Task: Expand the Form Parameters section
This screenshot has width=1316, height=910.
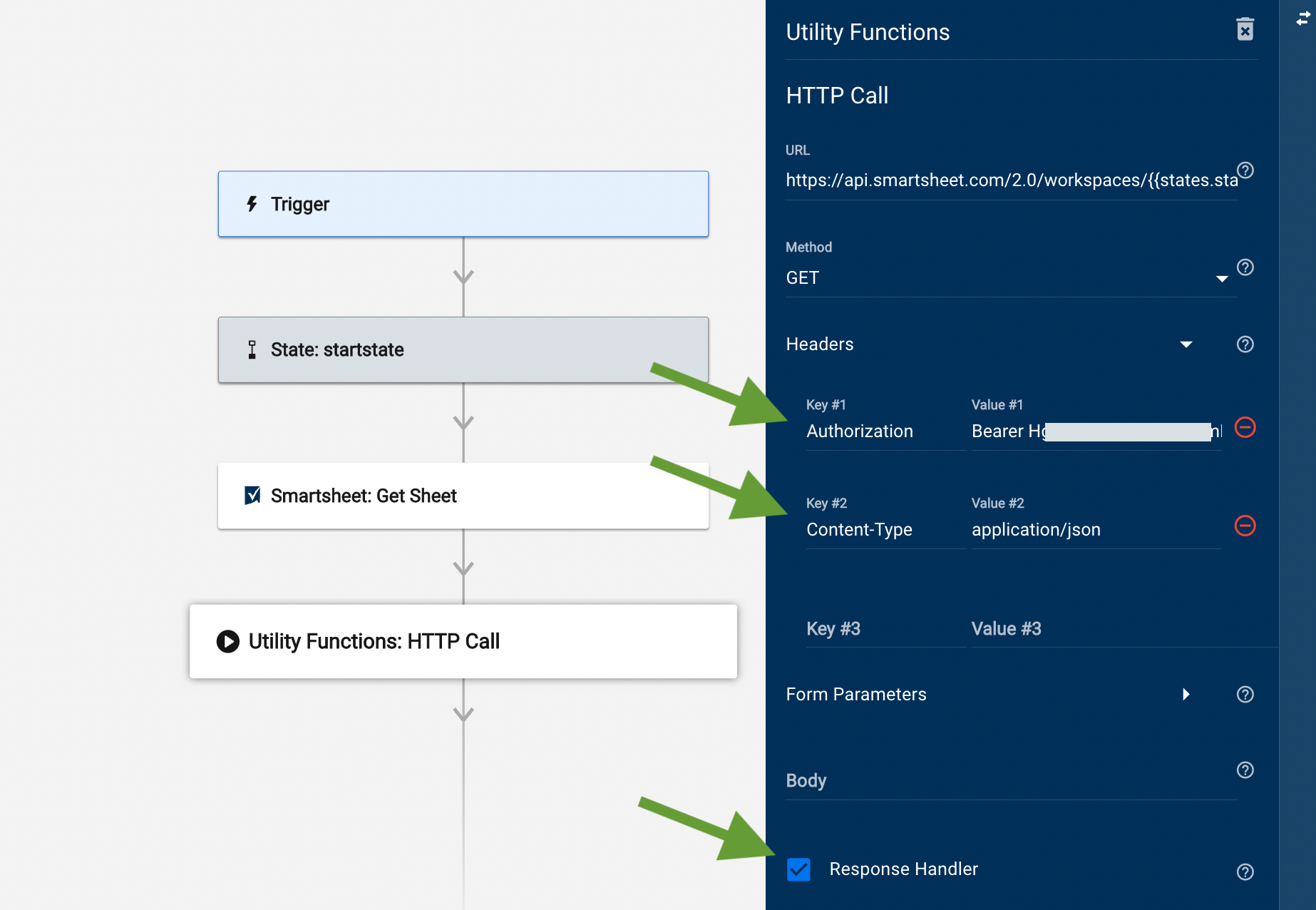Action: 1186,695
